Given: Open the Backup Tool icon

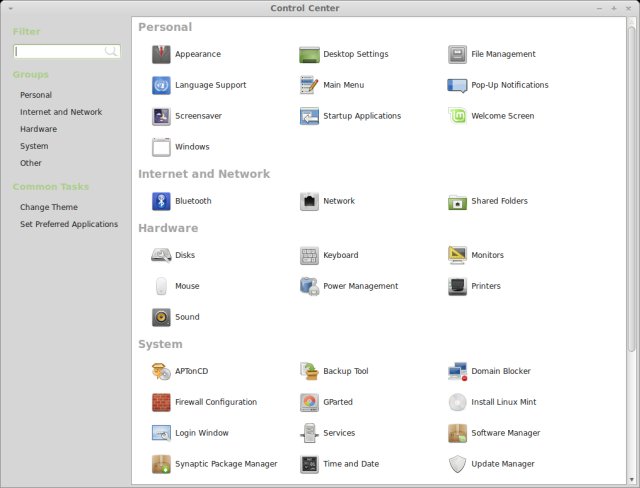Looking at the screenshot, I should coord(309,371).
